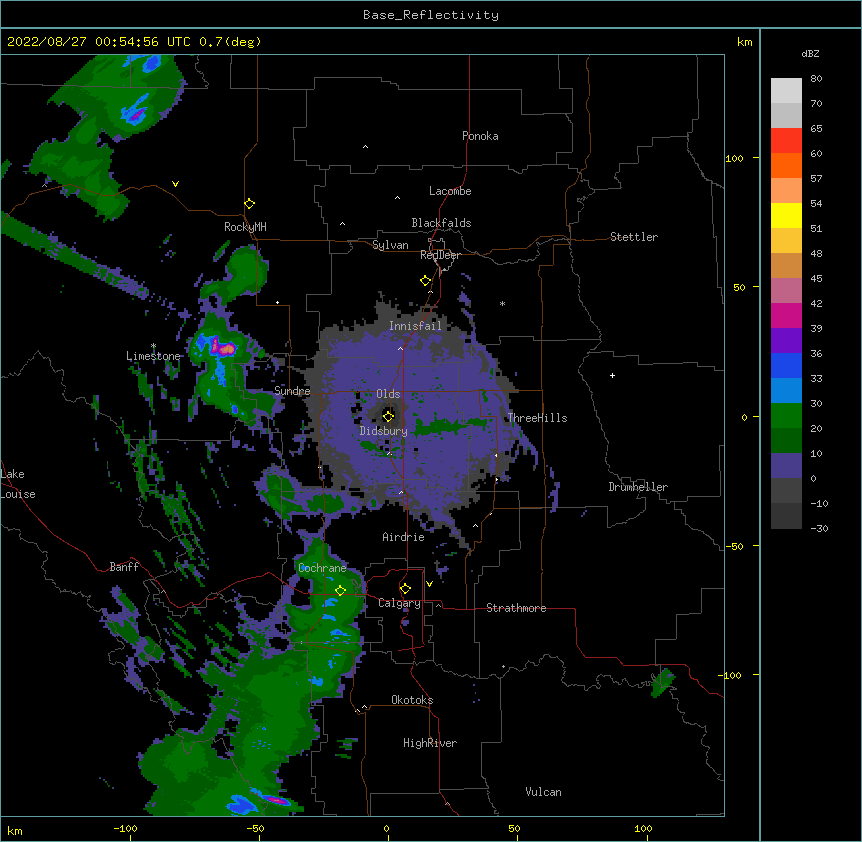Select the km unit label at bottom left
Viewport: 862px width, 842px height.
(15, 830)
